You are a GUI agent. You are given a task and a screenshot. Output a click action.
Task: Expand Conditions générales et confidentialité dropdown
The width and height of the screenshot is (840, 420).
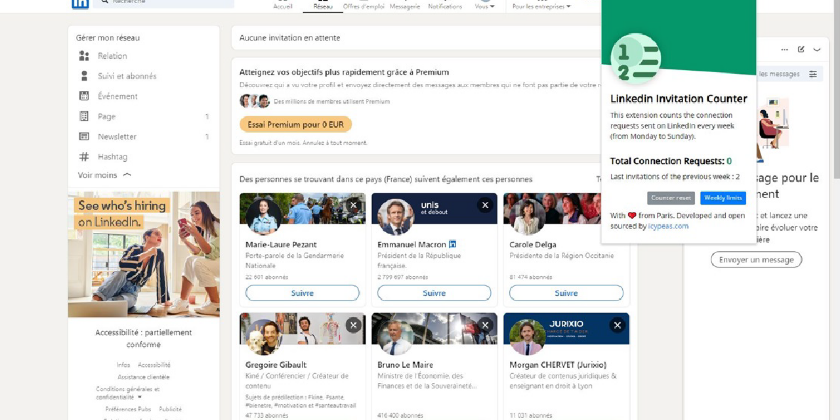coord(128,393)
